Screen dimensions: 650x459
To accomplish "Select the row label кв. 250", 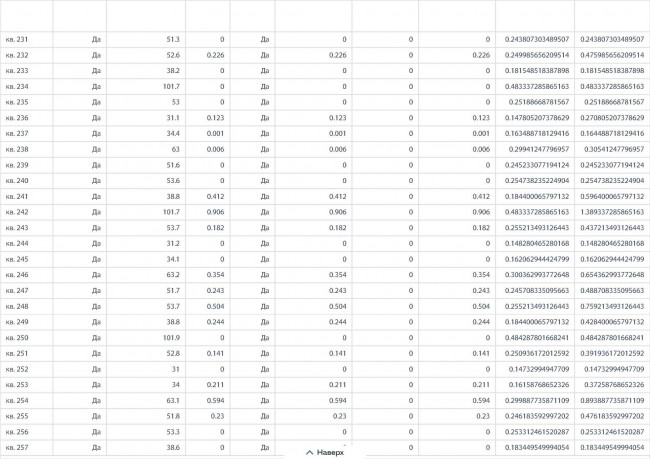I will [x=17, y=338].
